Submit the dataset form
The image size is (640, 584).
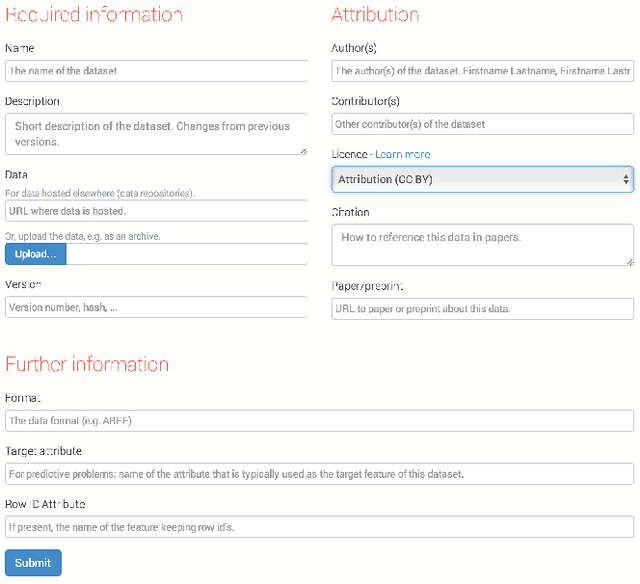point(33,562)
